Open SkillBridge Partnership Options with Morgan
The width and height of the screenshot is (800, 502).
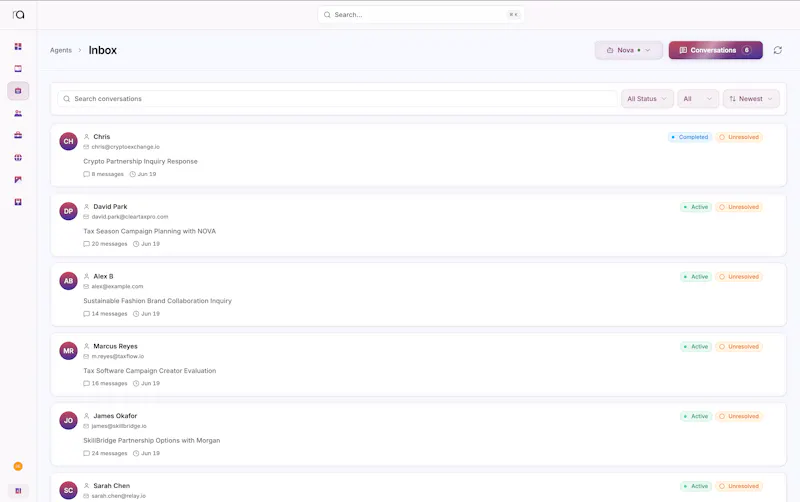(152, 440)
